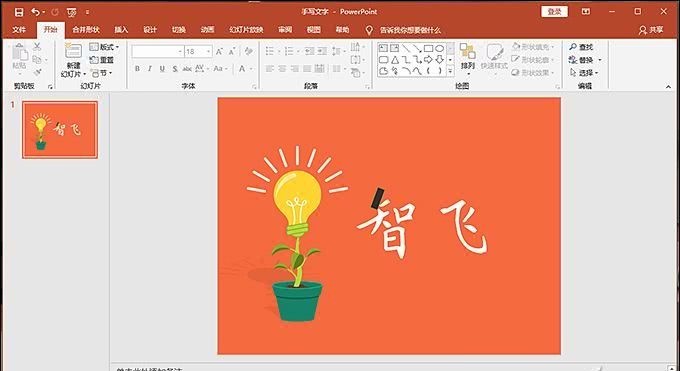Switch to the 切换 ribbon tab
The image size is (680, 371).
point(179,30)
